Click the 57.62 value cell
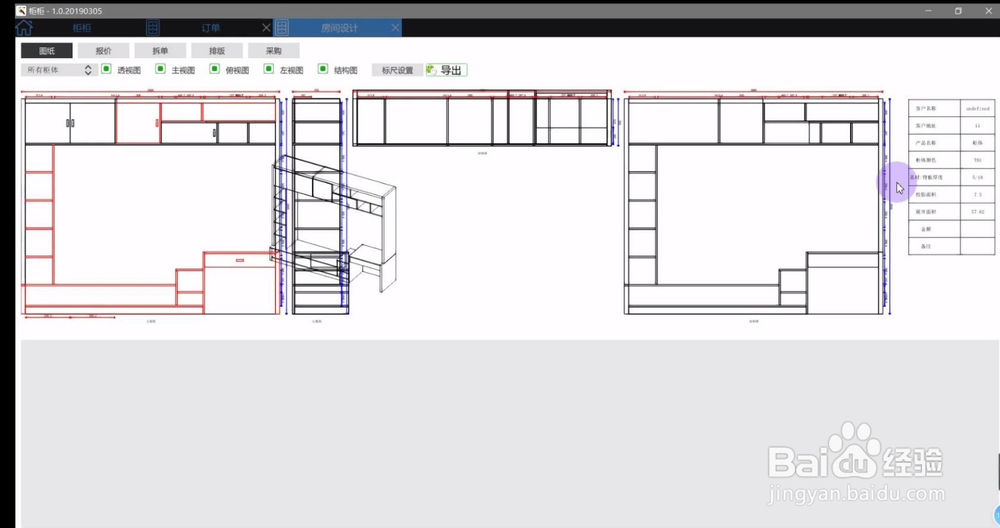 point(977,212)
